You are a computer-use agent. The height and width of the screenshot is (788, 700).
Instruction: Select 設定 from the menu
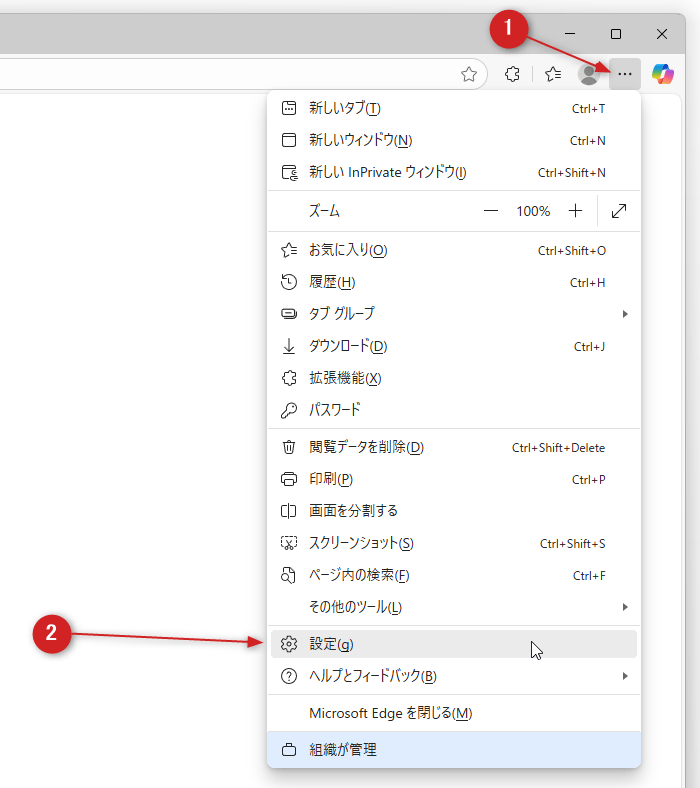coord(453,644)
